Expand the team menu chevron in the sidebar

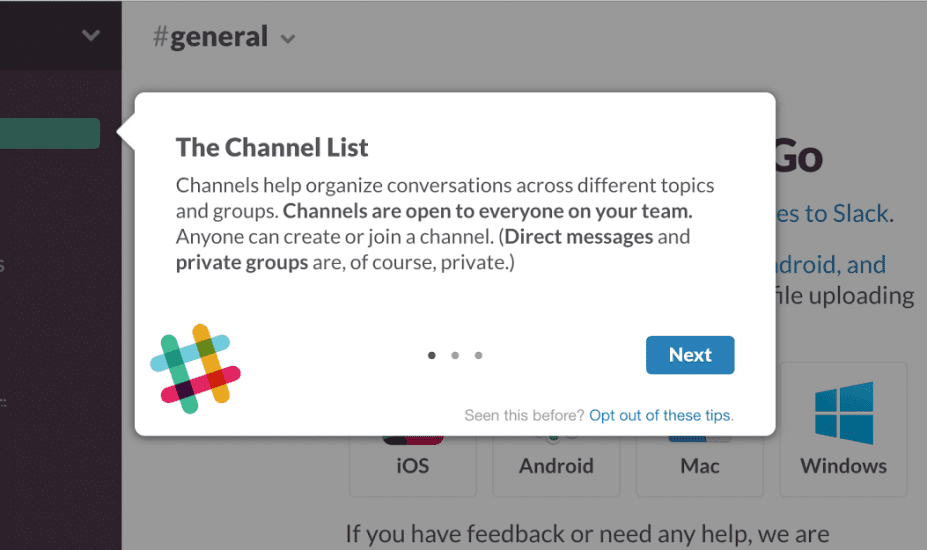pos(91,36)
